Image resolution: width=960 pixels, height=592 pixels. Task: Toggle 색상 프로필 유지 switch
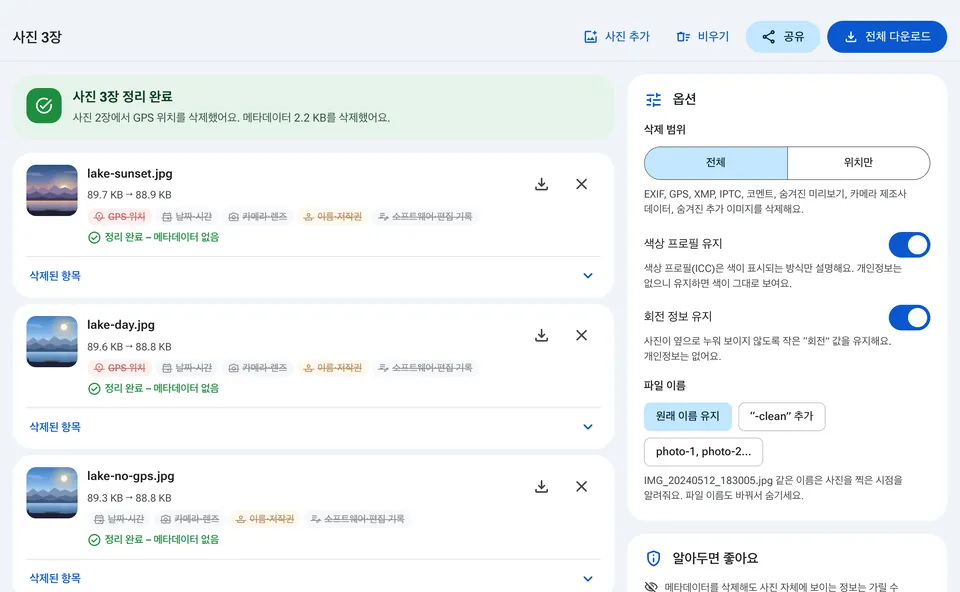coord(909,245)
